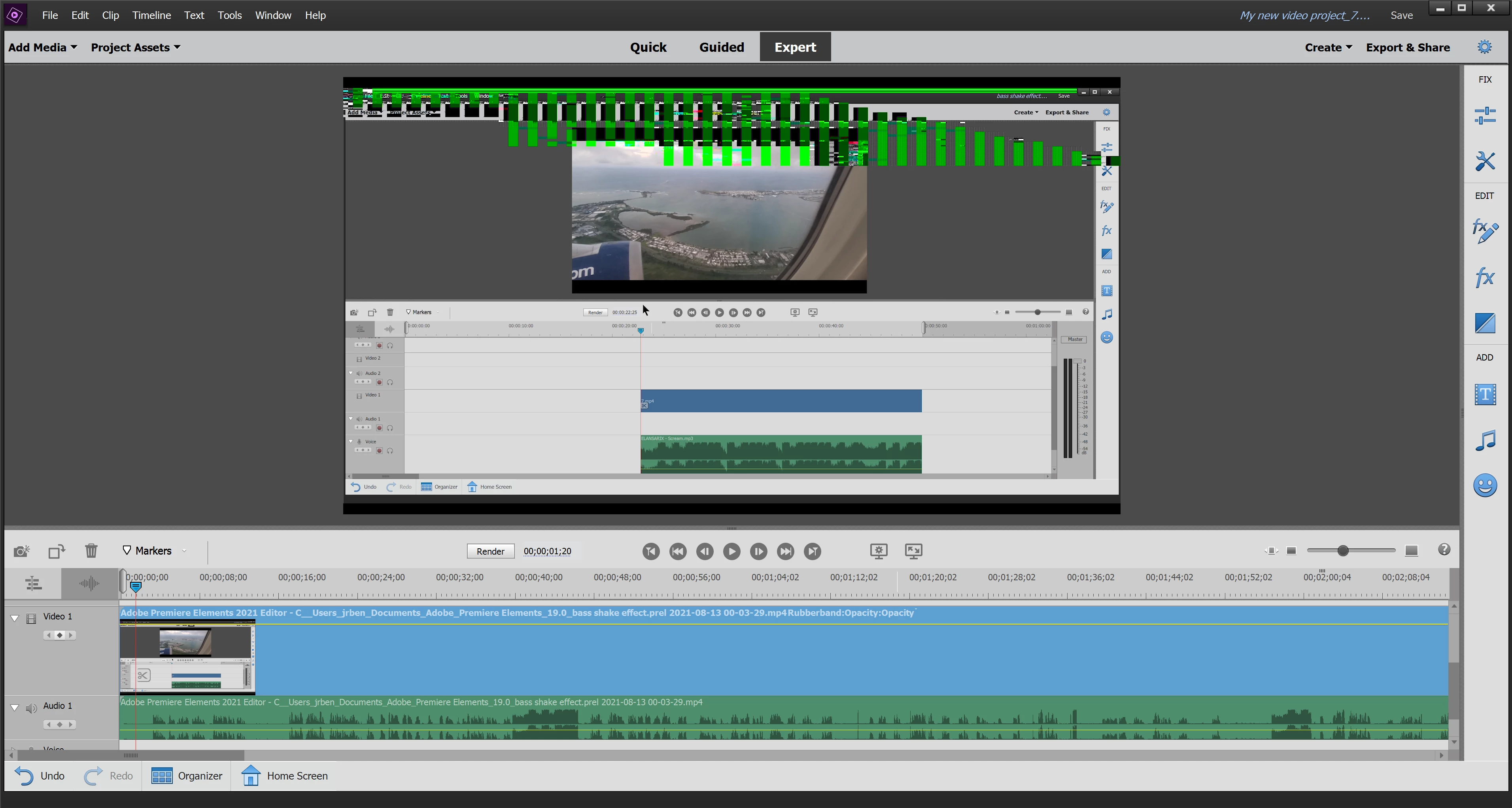Click the Export & Share button

1407,47
